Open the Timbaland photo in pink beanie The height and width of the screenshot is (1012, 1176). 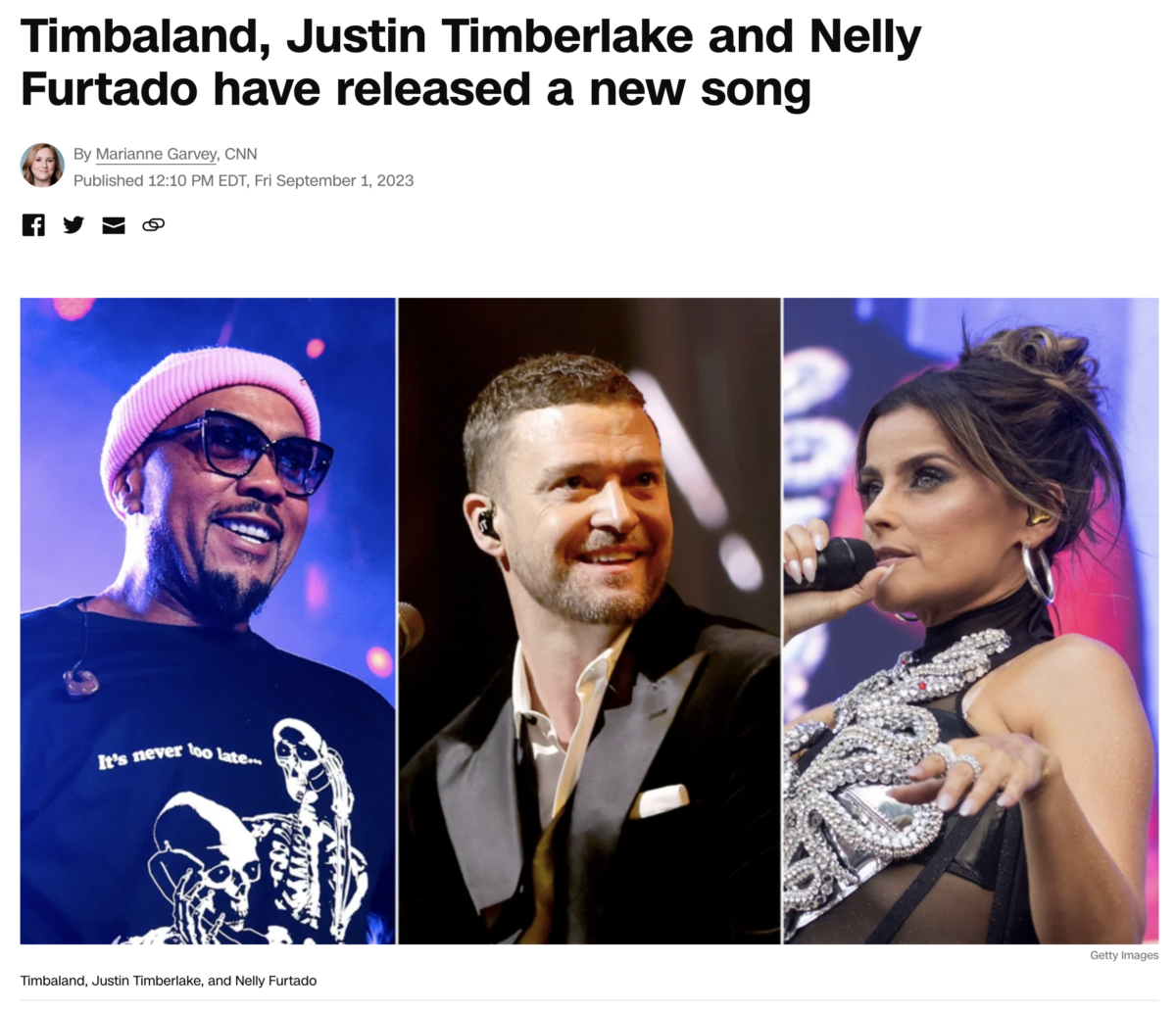coord(208,621)
